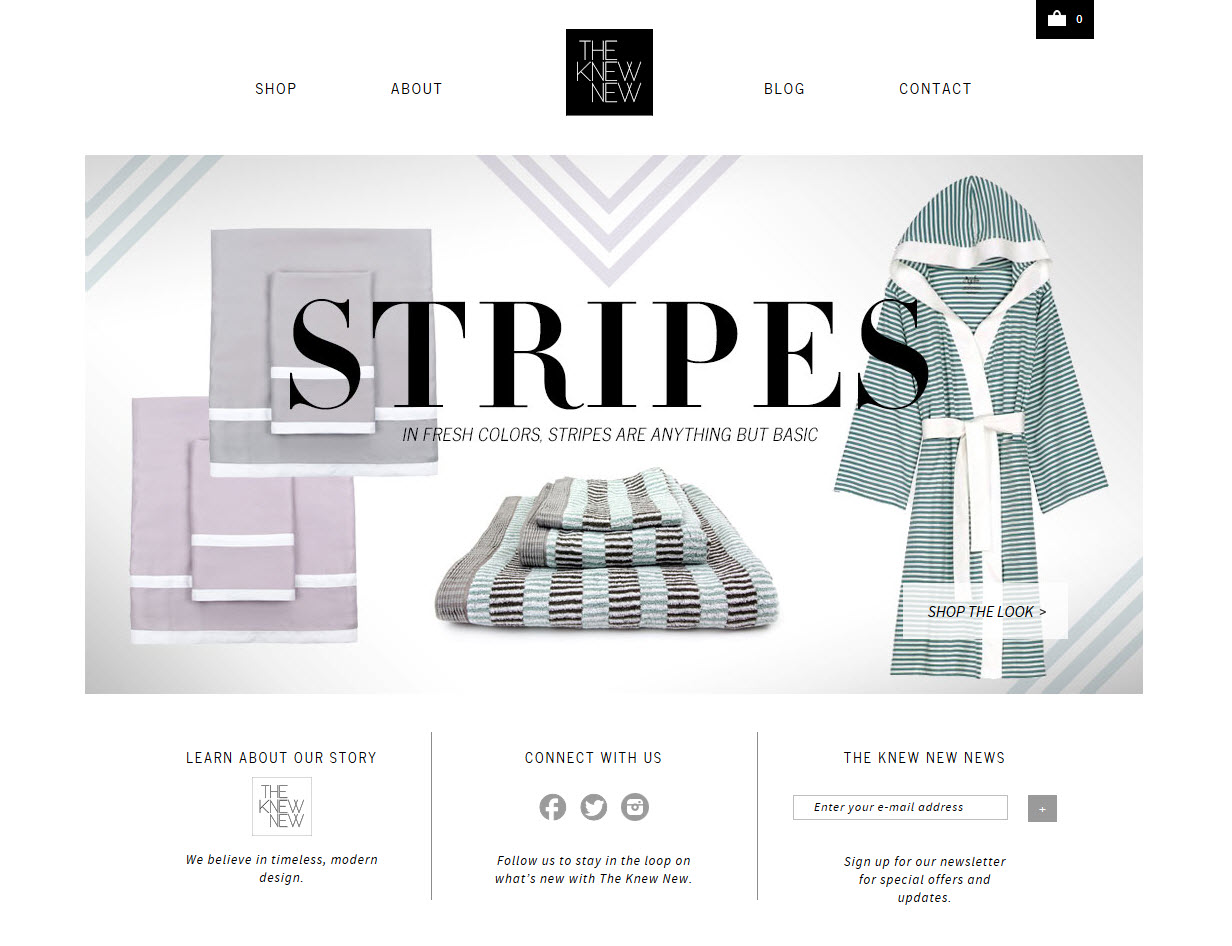Visit the Instagram camera icon
This screenshot has height=946, width=1232.
[635, 807]
